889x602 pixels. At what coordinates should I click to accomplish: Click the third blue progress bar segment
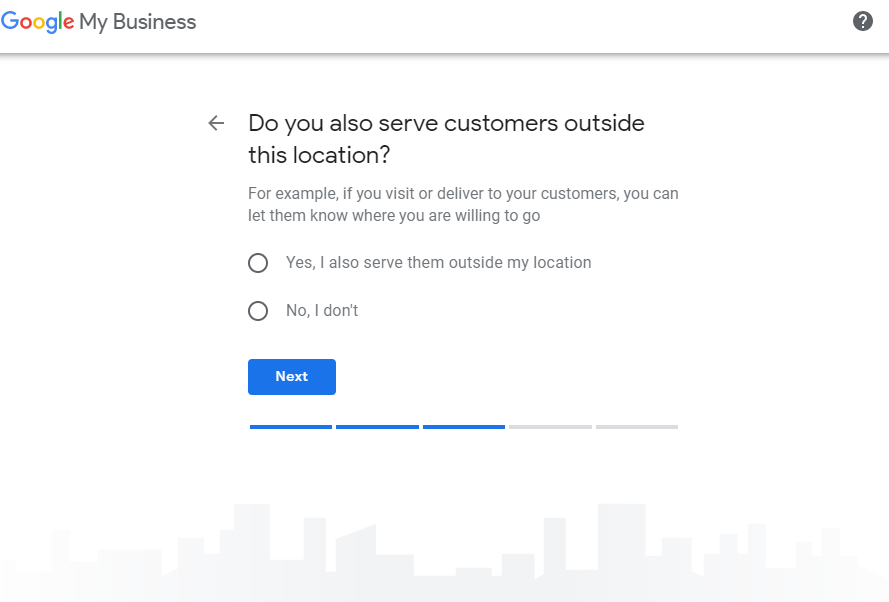click(464, 427)
